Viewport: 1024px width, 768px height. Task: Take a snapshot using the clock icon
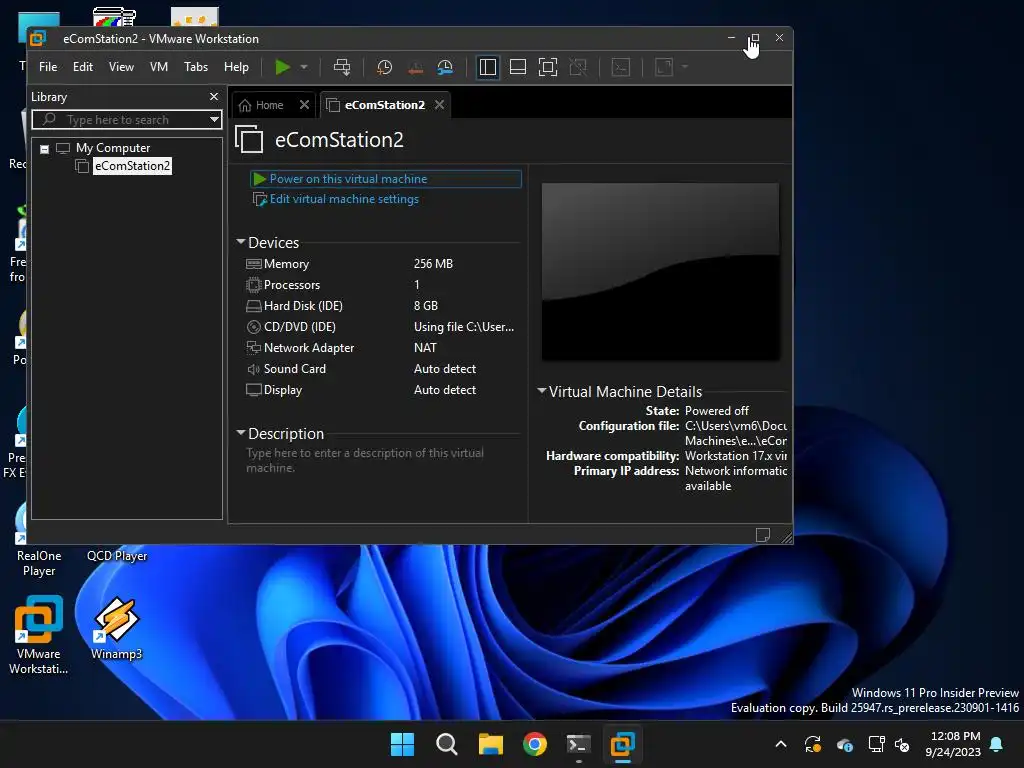pyautogui.click(x=385, y=67)
